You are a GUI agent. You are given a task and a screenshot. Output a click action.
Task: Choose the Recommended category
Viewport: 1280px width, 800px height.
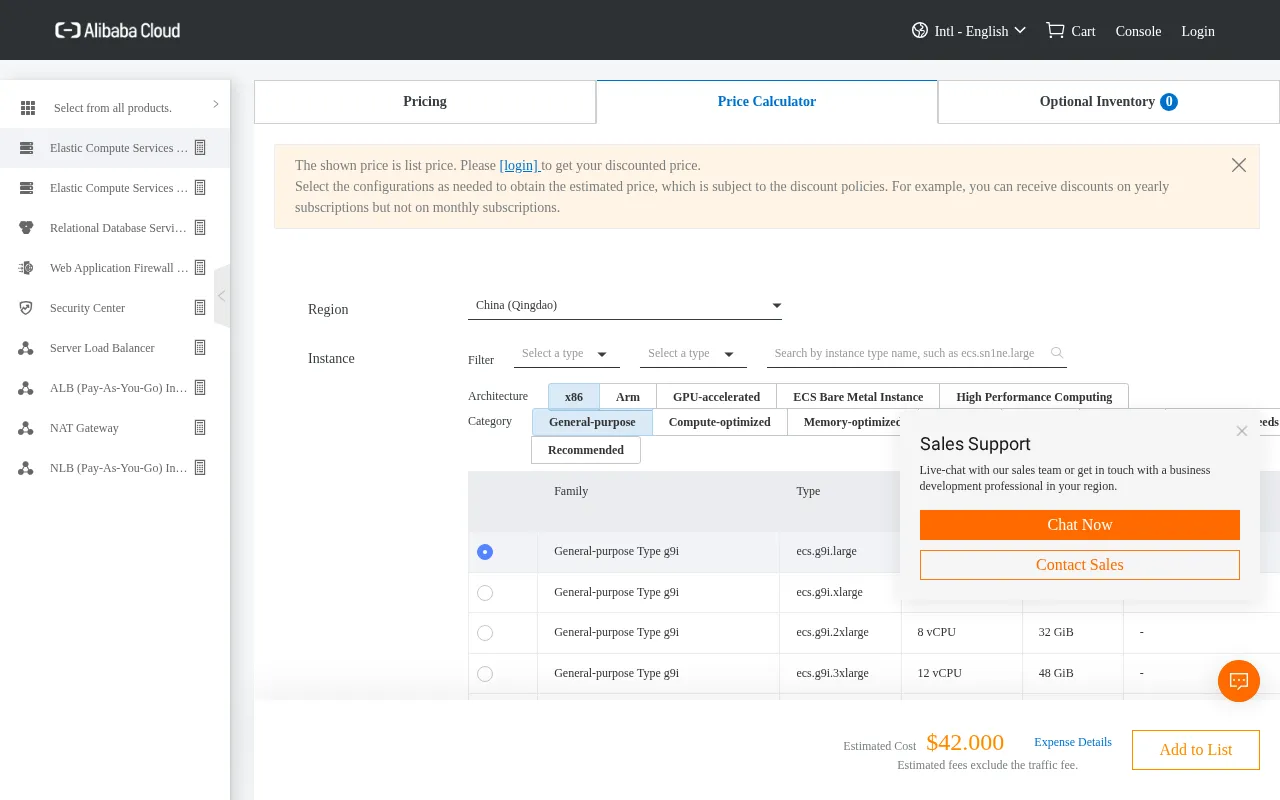point(586,450)
